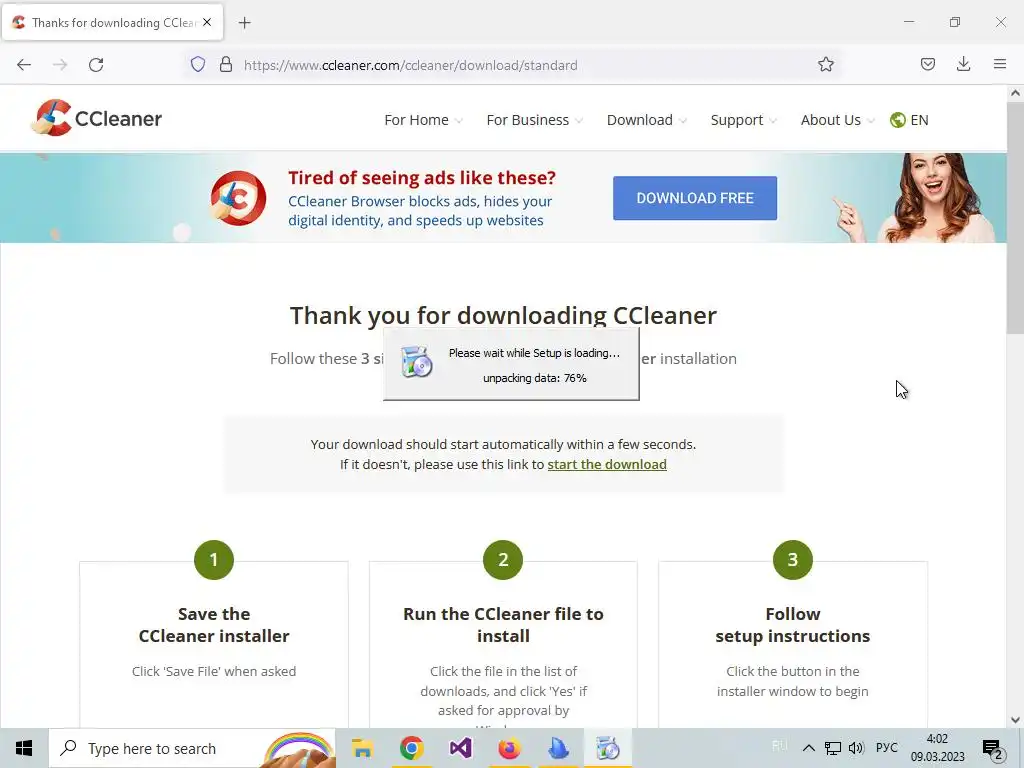
Task: Open the Firefox hamburger application menu
Action: [1000, 64]
